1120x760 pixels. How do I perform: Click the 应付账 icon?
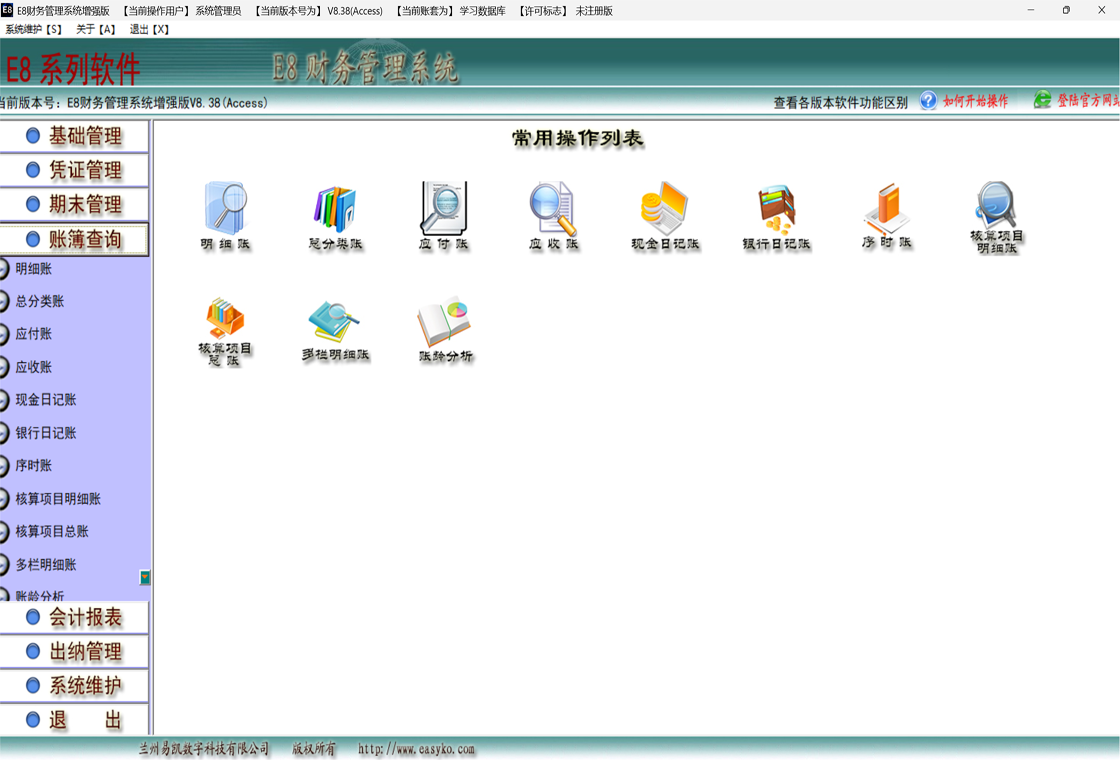click(x=444, y=210)
